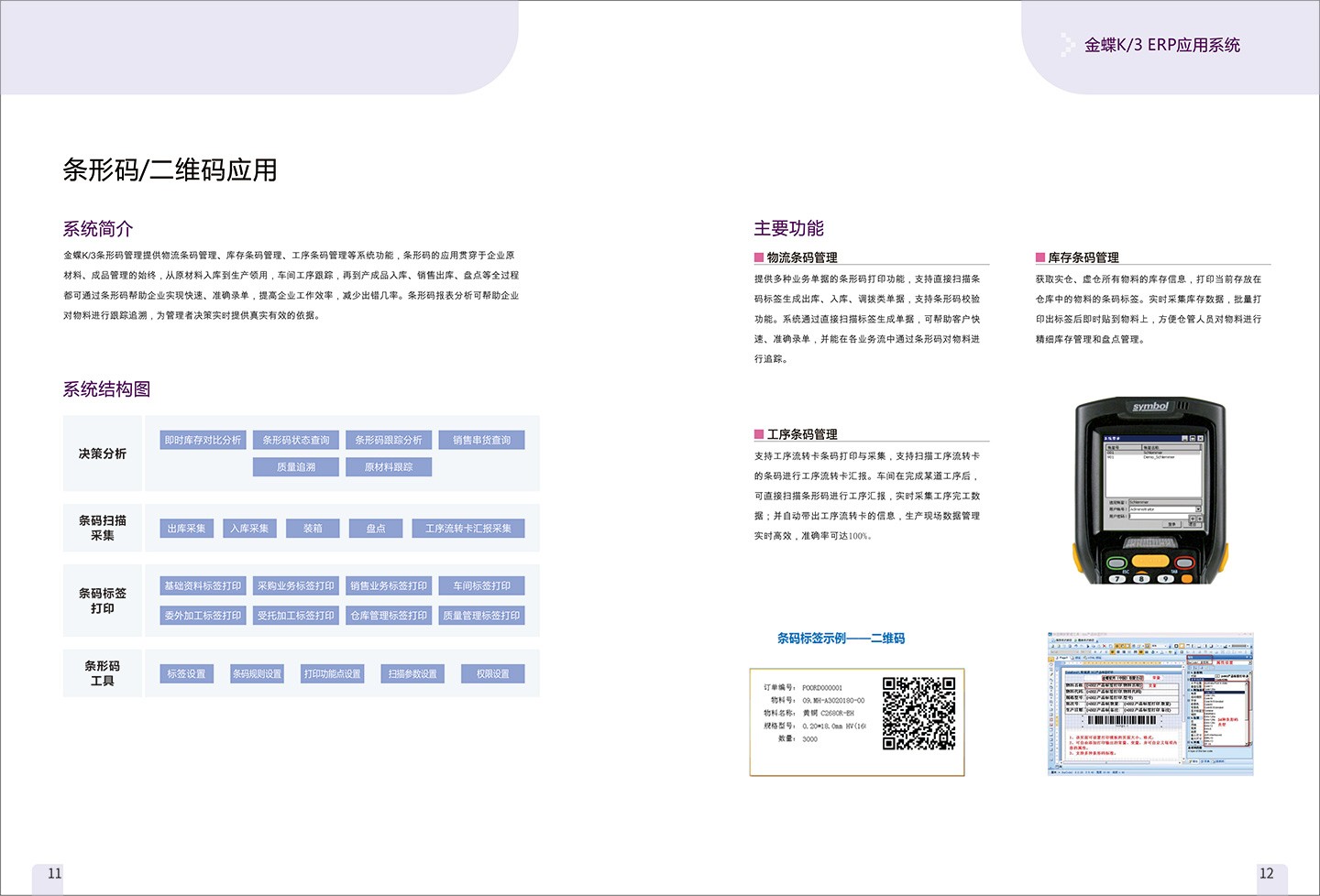Select the 工序流转卡汇报采集 box

coord(467,529)
